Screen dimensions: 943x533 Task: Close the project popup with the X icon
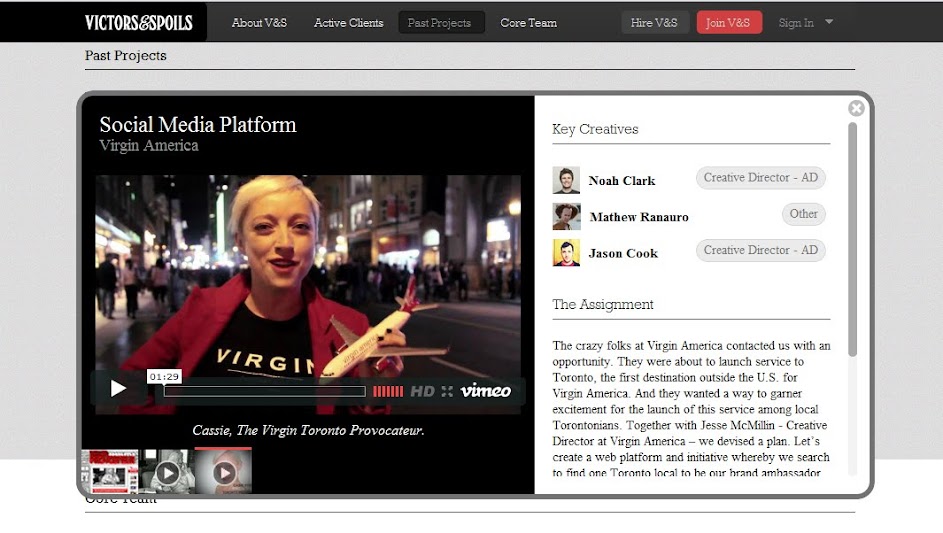[x=856, y=108]
